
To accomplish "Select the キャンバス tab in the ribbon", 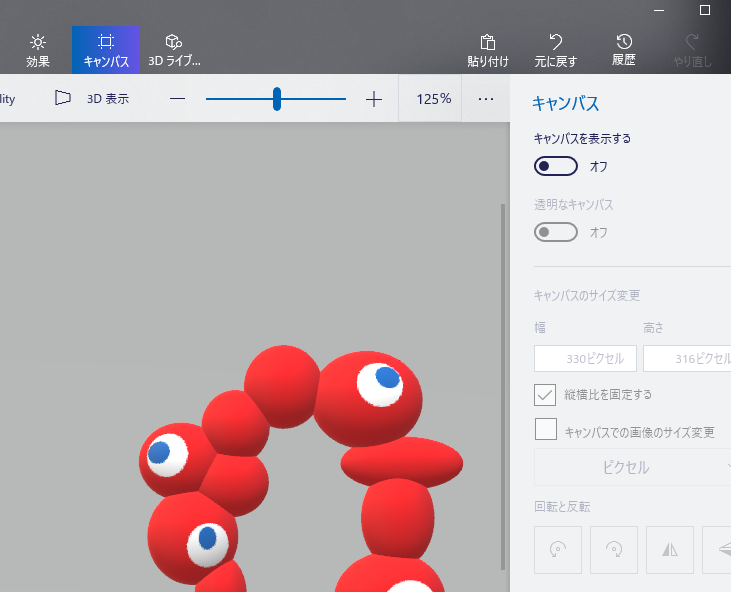I will [106, 50].
